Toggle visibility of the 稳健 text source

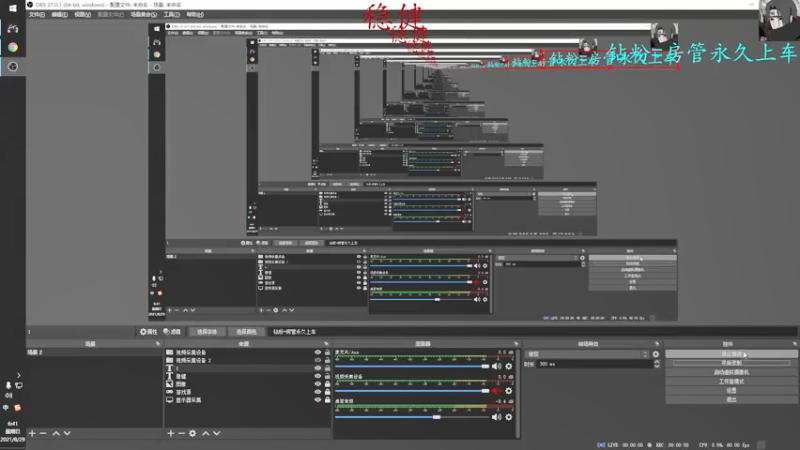point(318,376)
